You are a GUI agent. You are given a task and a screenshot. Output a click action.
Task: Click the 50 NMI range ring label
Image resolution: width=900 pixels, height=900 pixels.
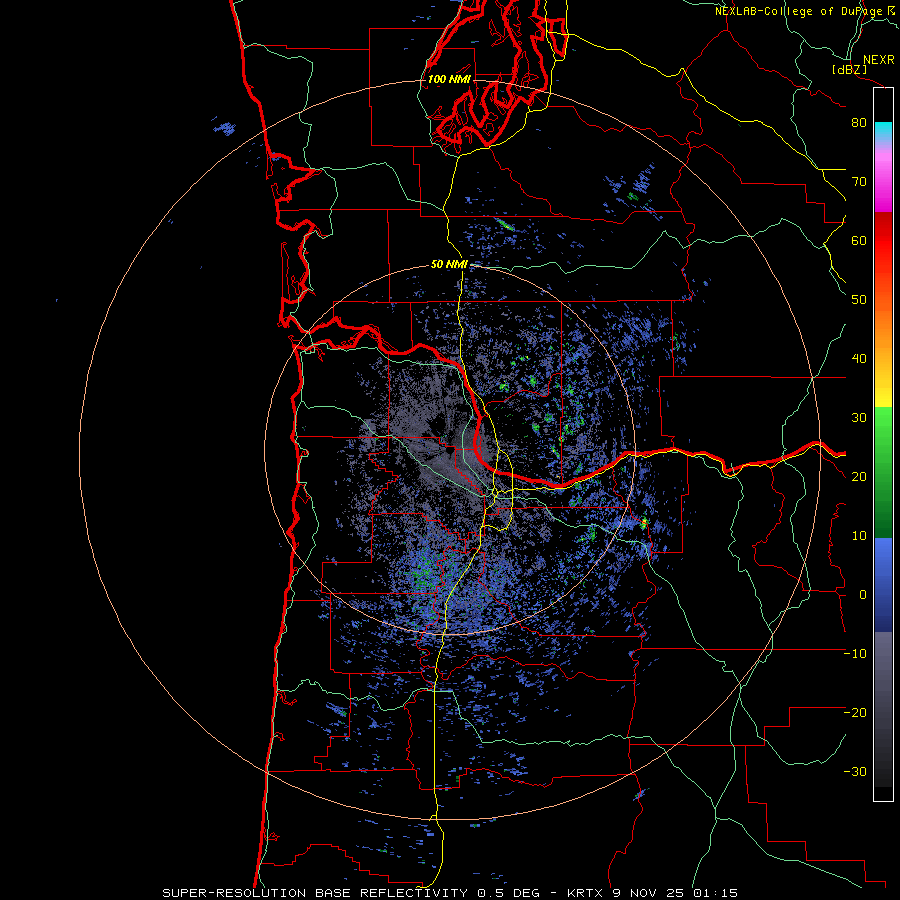click(449, 264)
